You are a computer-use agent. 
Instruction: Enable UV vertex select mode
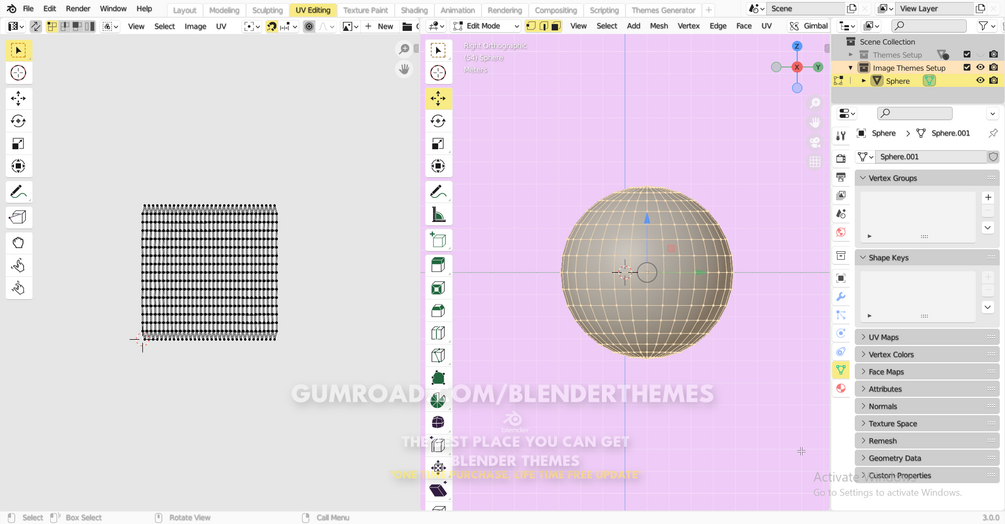point(52,26)
